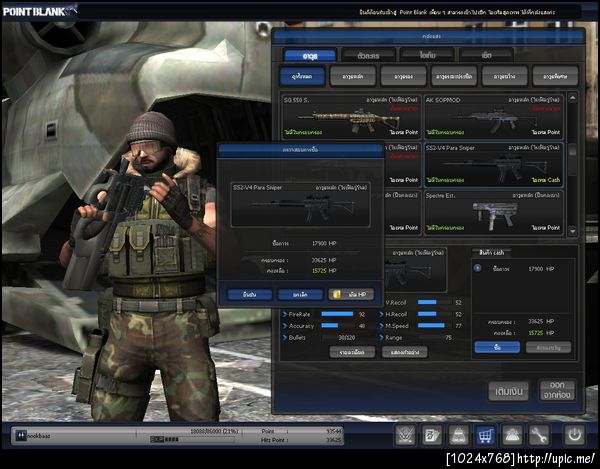Click the experience progress bar at bottom
The width and height of the screenshot is (600, 469).
coord(192,440)
